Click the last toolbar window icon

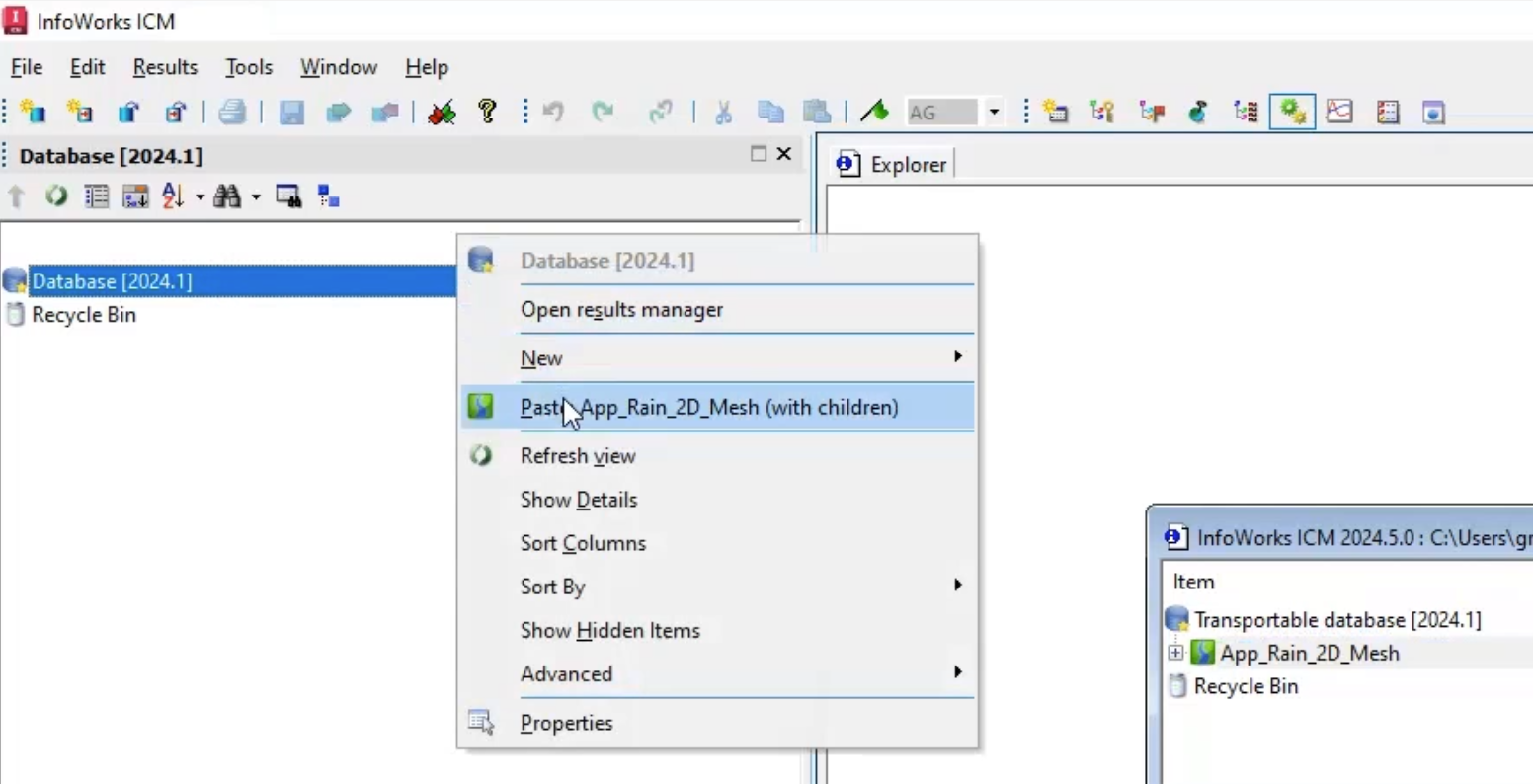point(1434,112)
